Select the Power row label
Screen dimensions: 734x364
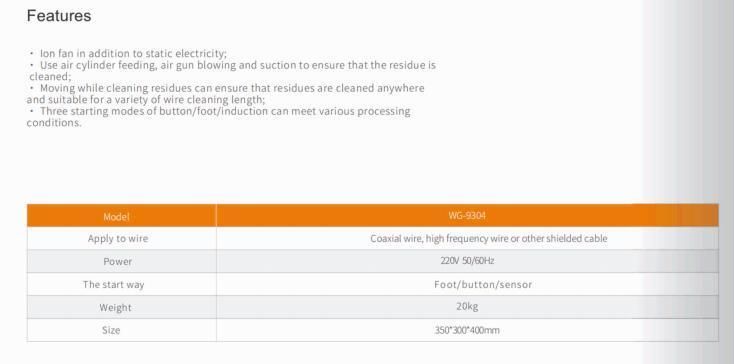117,262
